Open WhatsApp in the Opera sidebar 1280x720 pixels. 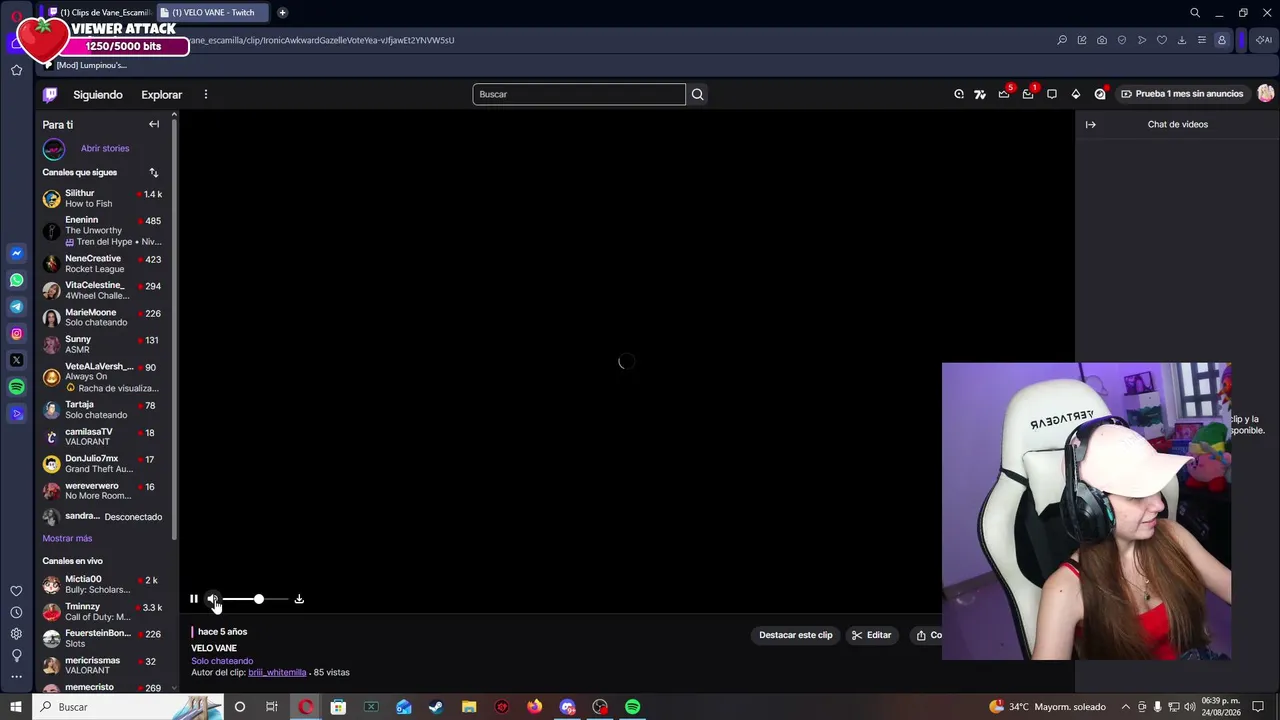pyautogui.click(x=16, y=280)
